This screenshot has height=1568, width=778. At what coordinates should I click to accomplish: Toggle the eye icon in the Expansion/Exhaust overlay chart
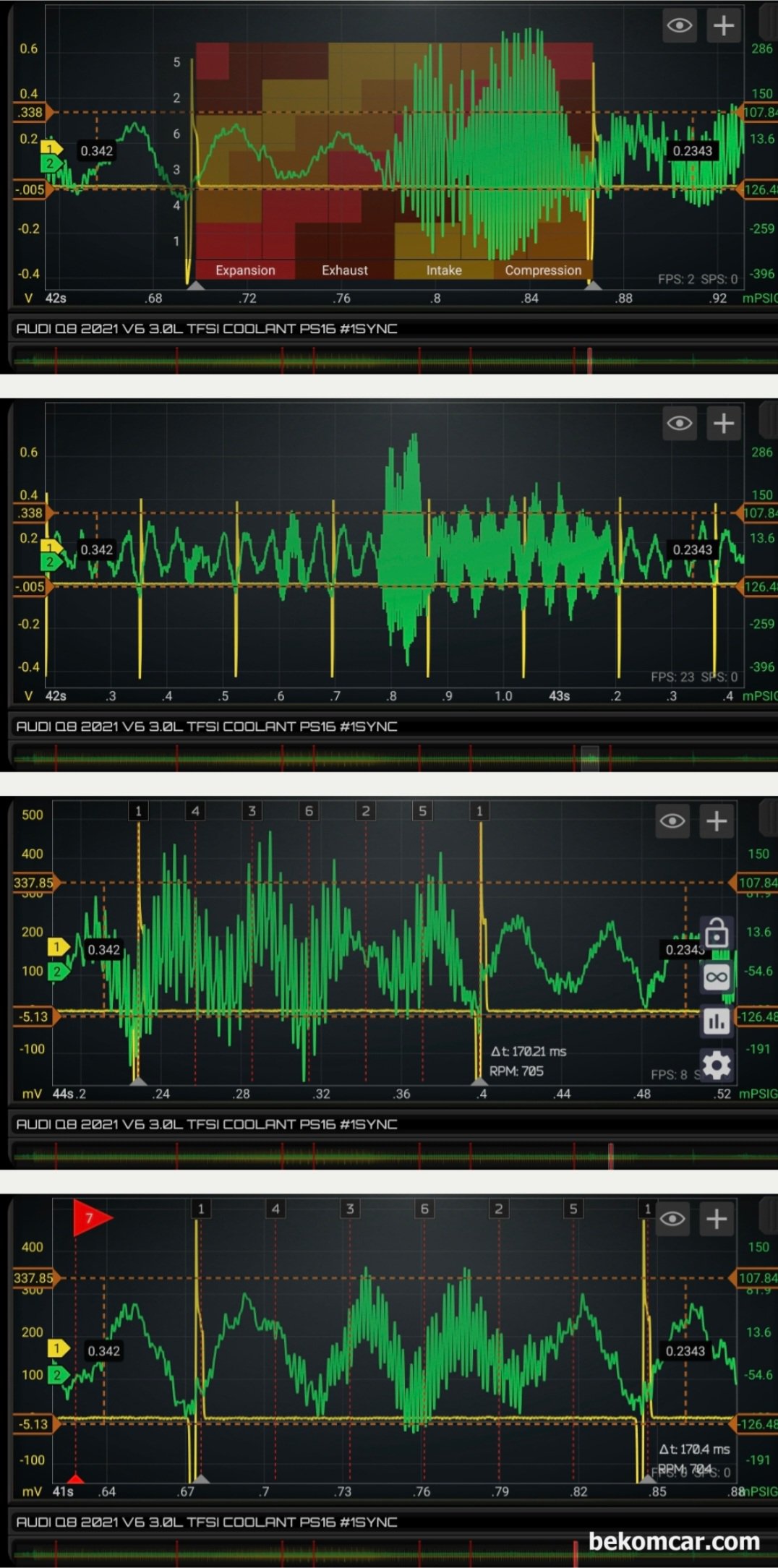(680, 26)
